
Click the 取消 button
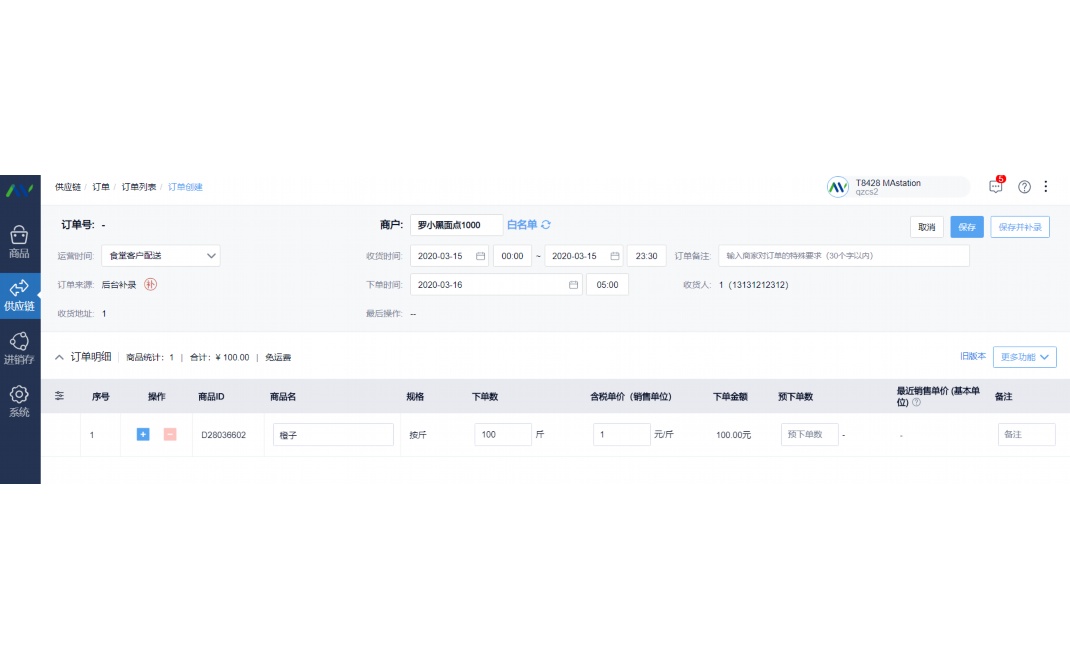pos(926,227)
